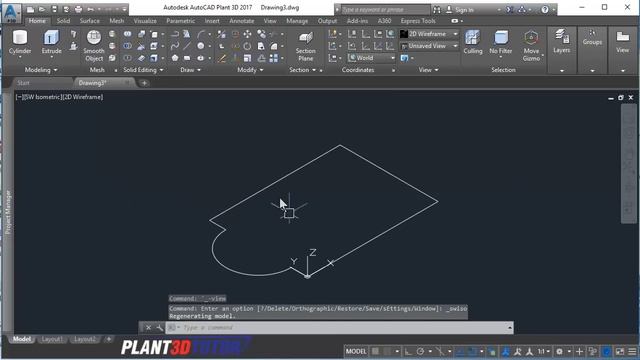Open the World UCS dropdown
The image size is (640, 360).
pyautogui.click(x=371, y=58)
